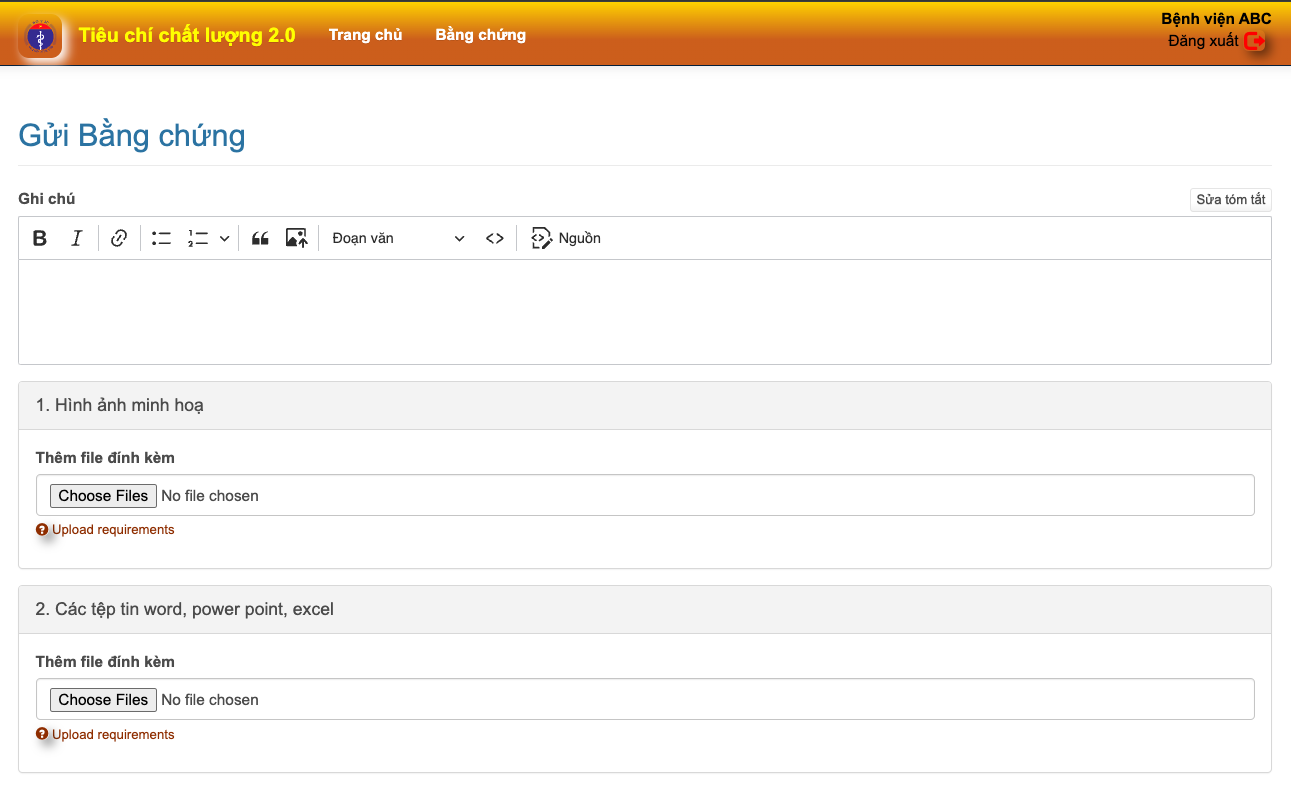Go to Trang chủ menu item

365,35
